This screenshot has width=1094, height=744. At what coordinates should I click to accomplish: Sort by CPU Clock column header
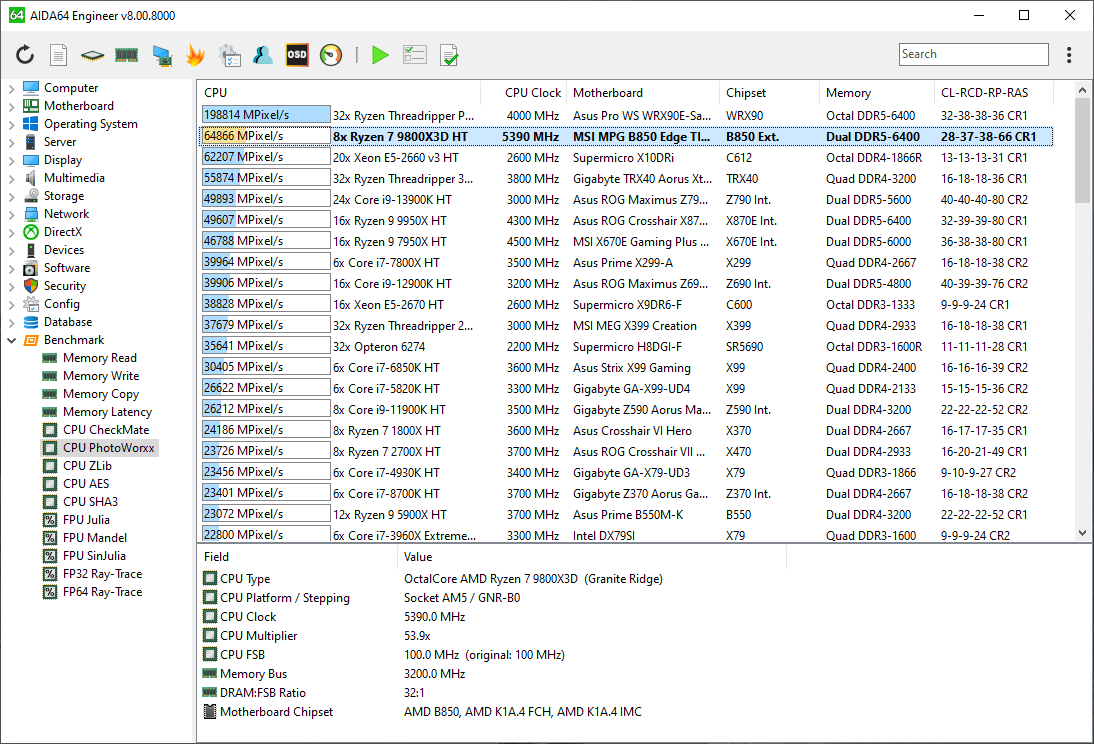pos(523,93)
